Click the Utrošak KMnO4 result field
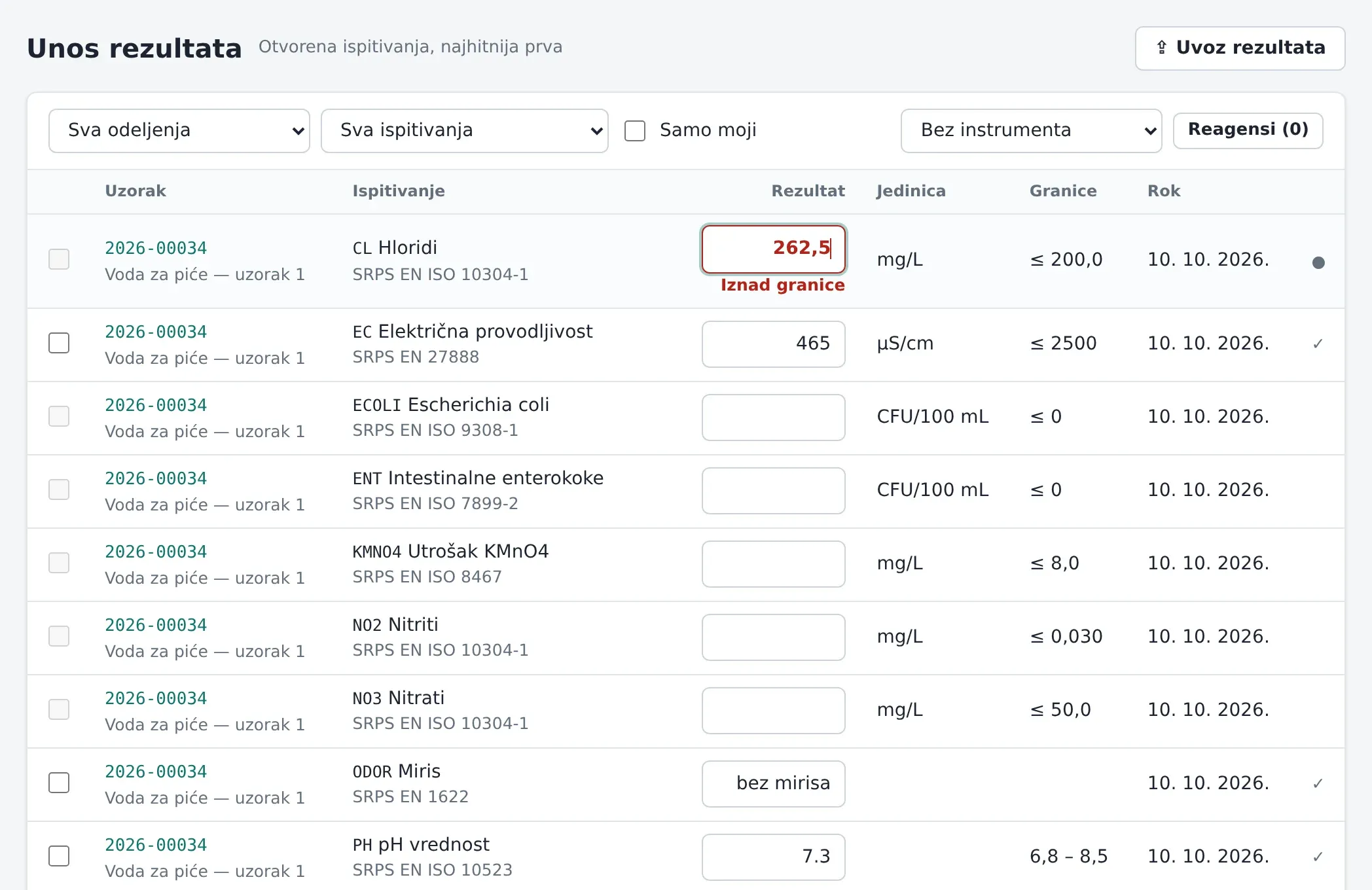The width and height of the screenshot is (1372, 890). [774, 564]
